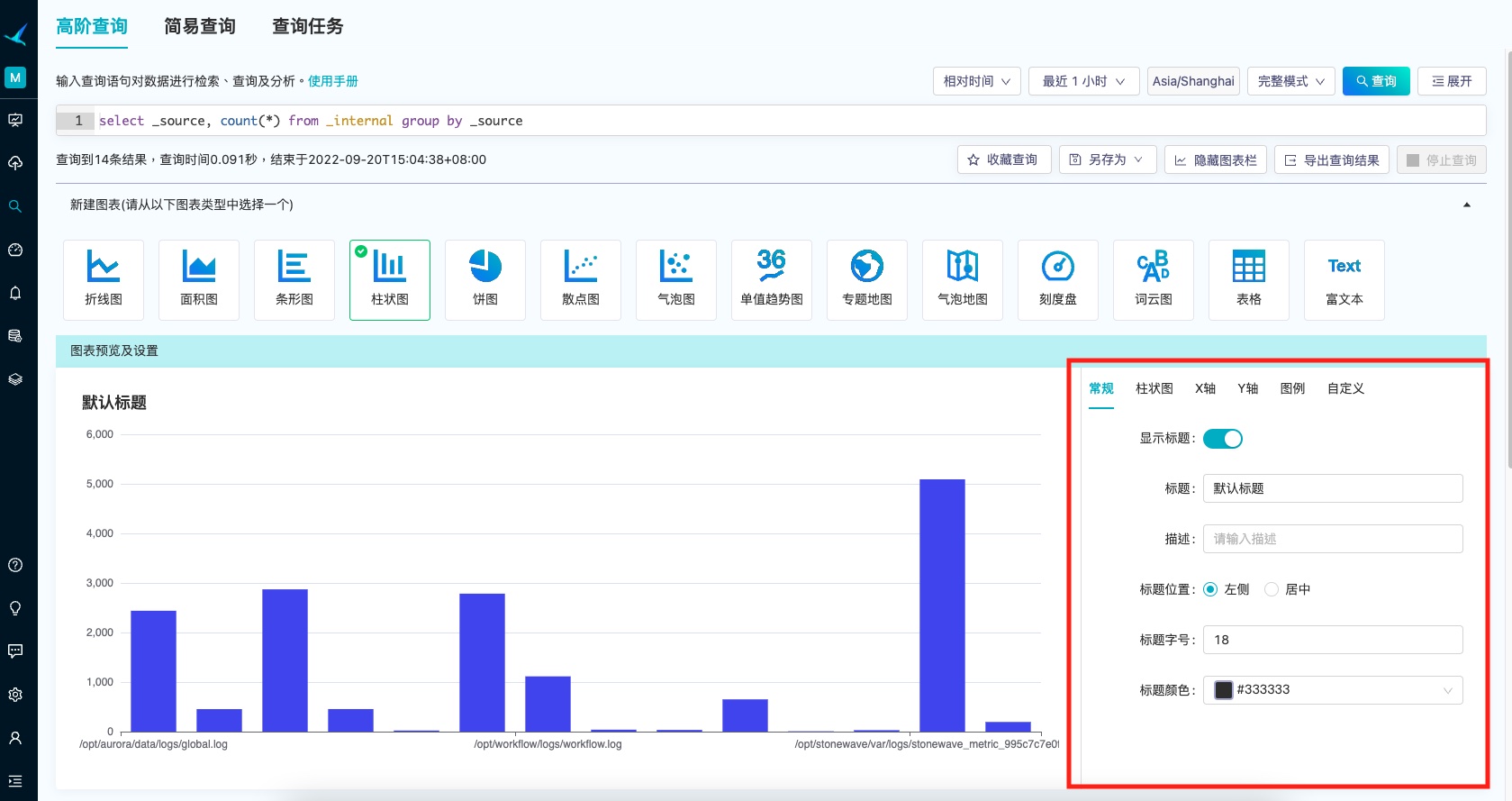Click the bird logo in the sidebar
Screen dimensions: 1512x801
16,34
